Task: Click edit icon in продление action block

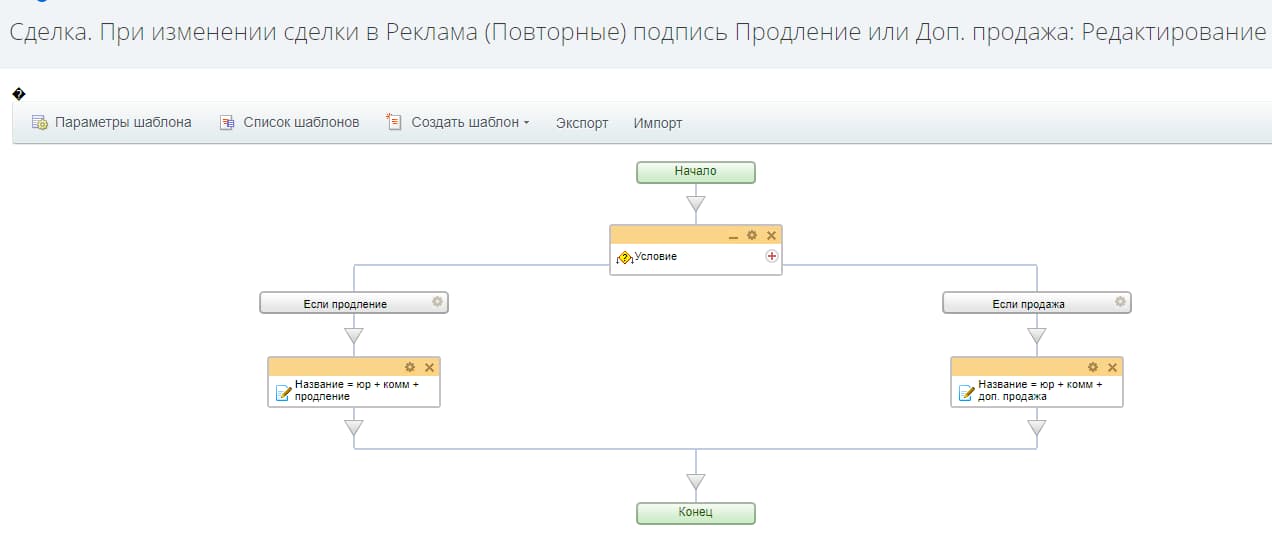Action: [x=283, y=391]
